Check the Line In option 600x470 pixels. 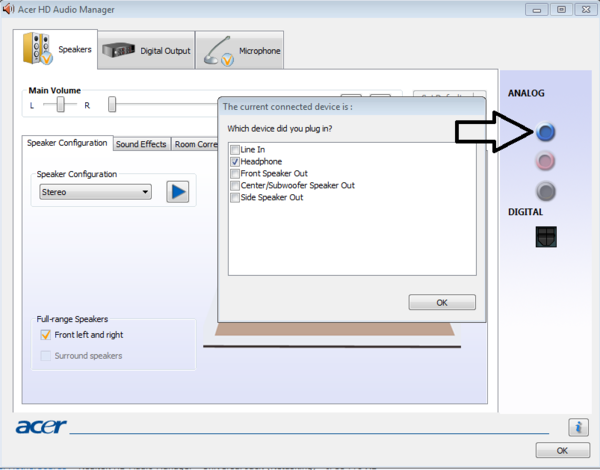click(x=235, y=150)
